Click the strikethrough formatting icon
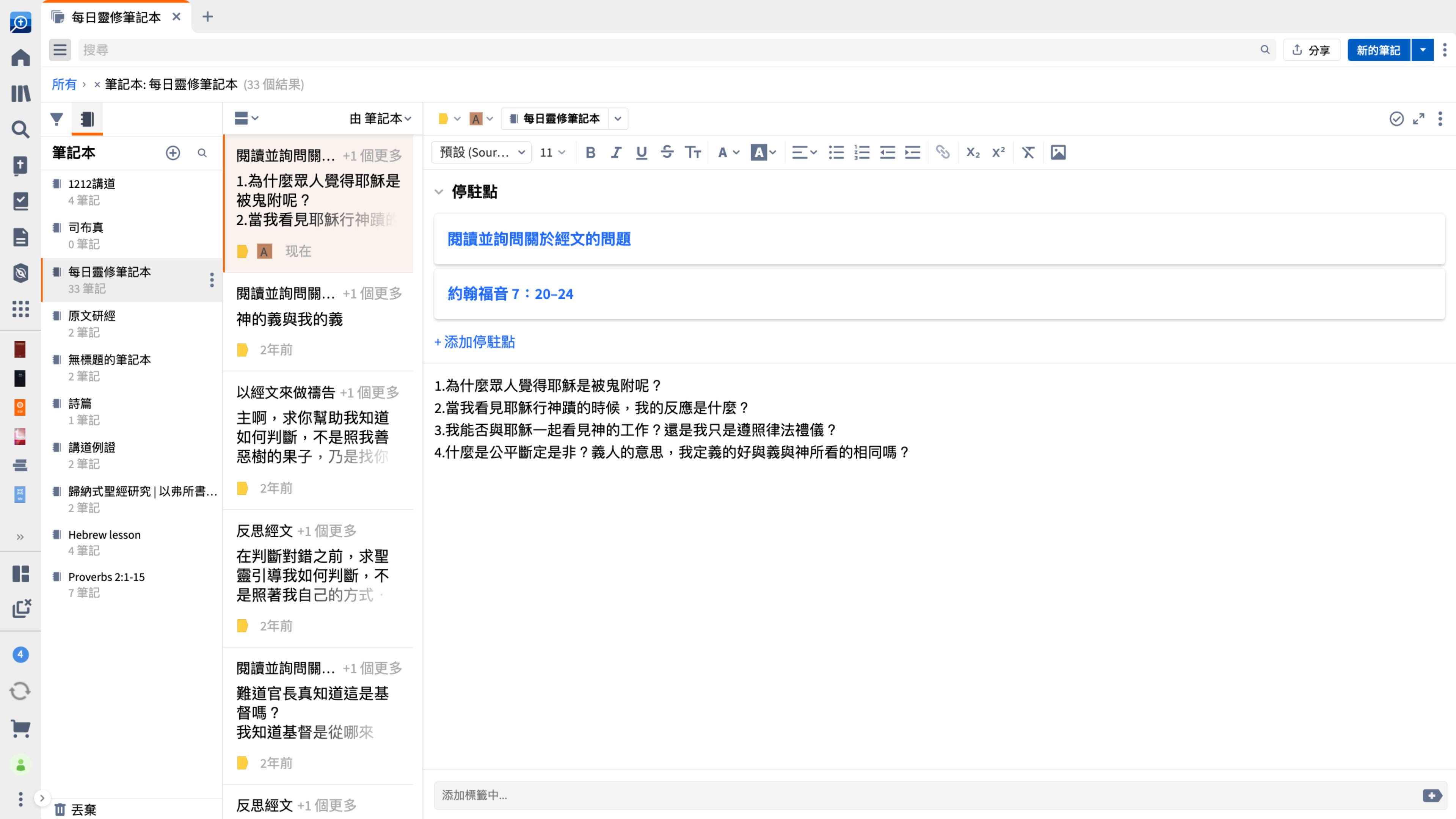 pyautogui.click(x=667, y=152)
